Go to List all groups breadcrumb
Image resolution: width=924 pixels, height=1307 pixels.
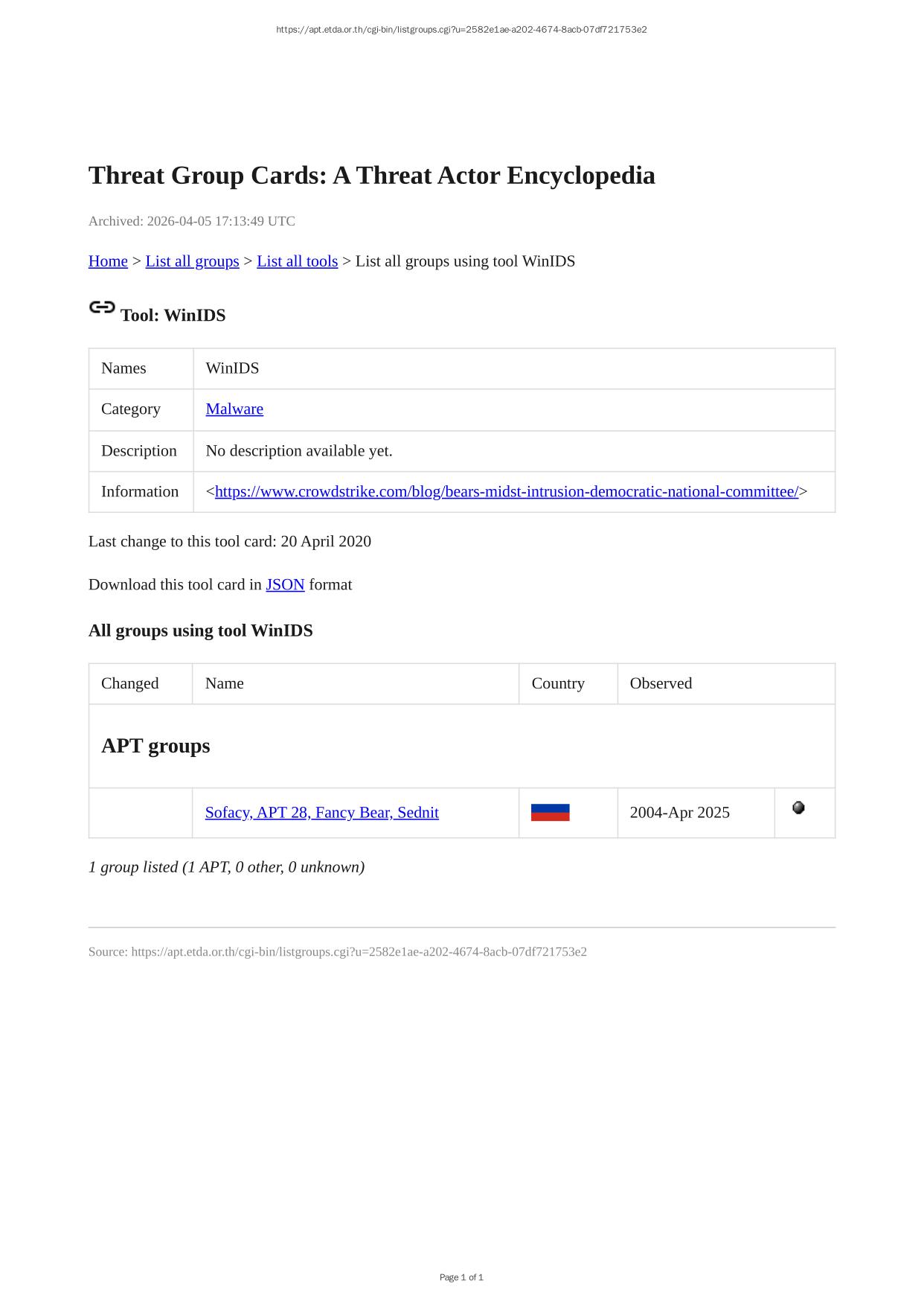192,261
